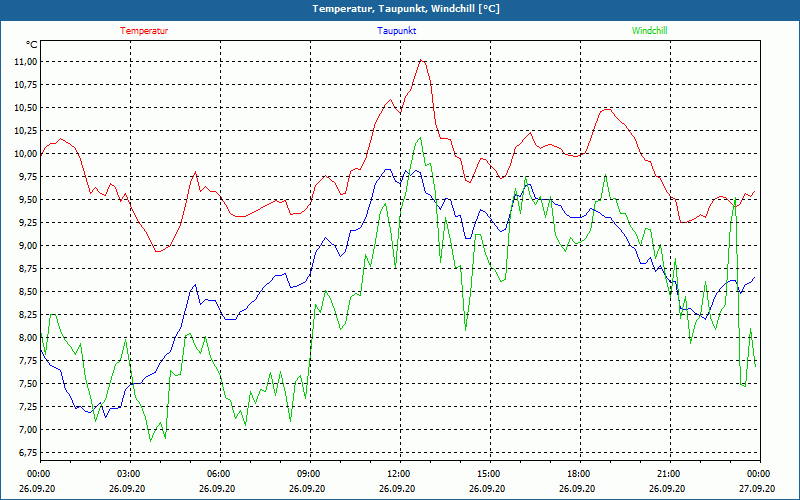The height and width of the screenshot is (500, 800).
Task: Click the red temperature peak near 12:45
Action: (x=421, y=60)
